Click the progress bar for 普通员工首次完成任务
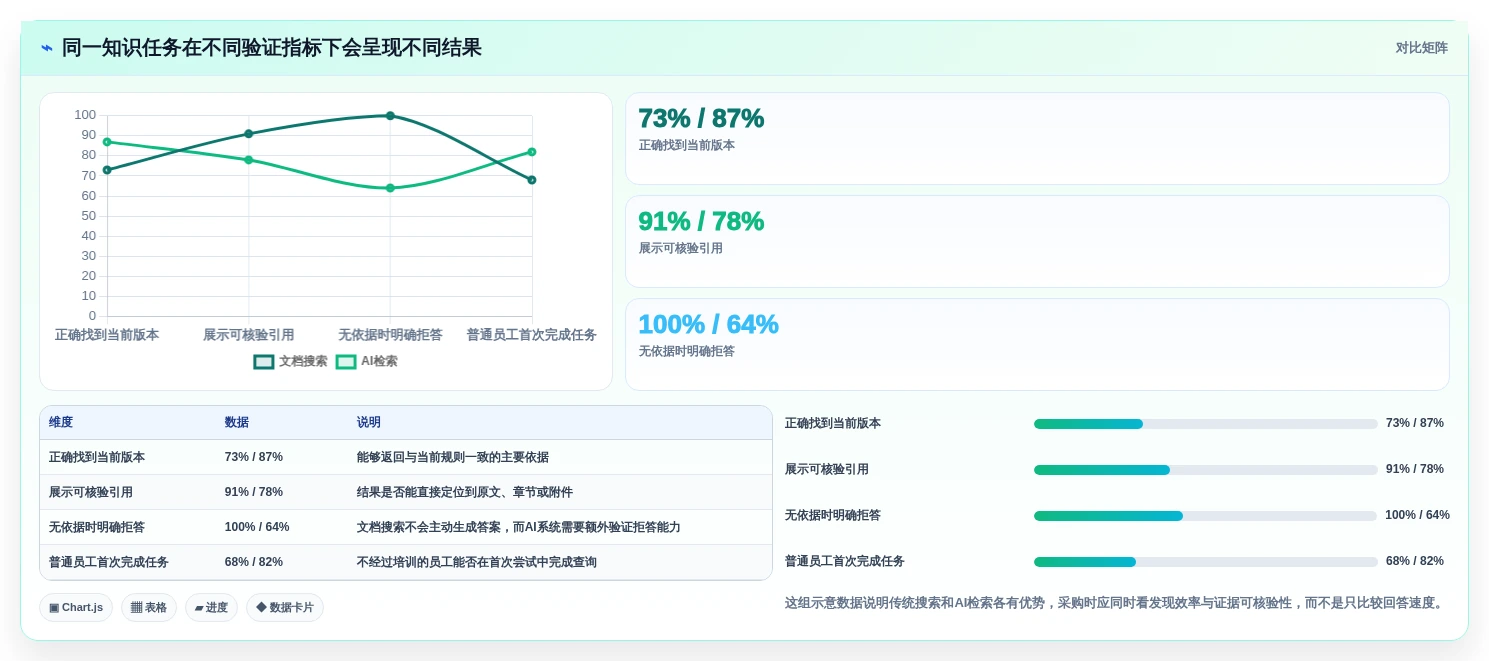Image resolution: width=1489 pixels, height=661 pixels. pyautogui.click(x=1205, y=562)
